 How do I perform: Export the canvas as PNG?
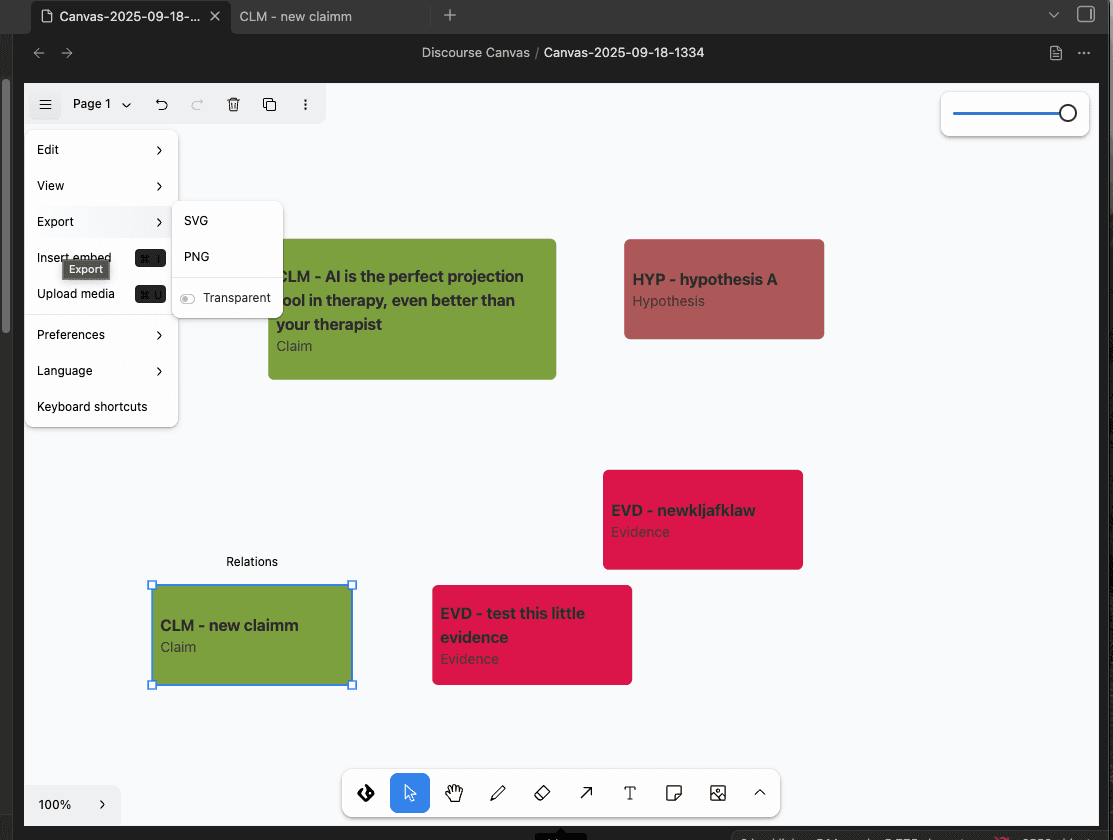196,256
